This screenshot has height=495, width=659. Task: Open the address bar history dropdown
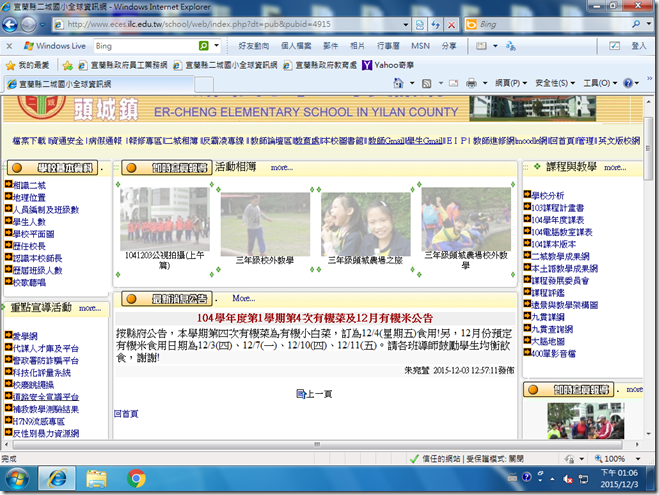(x=406, y=25)
